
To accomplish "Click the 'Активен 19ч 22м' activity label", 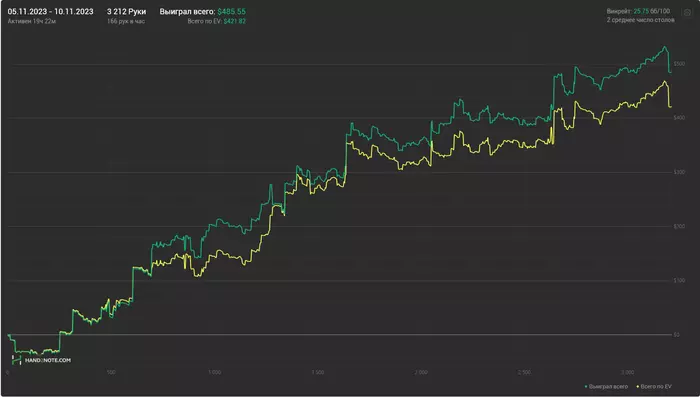I will point(32,21).
